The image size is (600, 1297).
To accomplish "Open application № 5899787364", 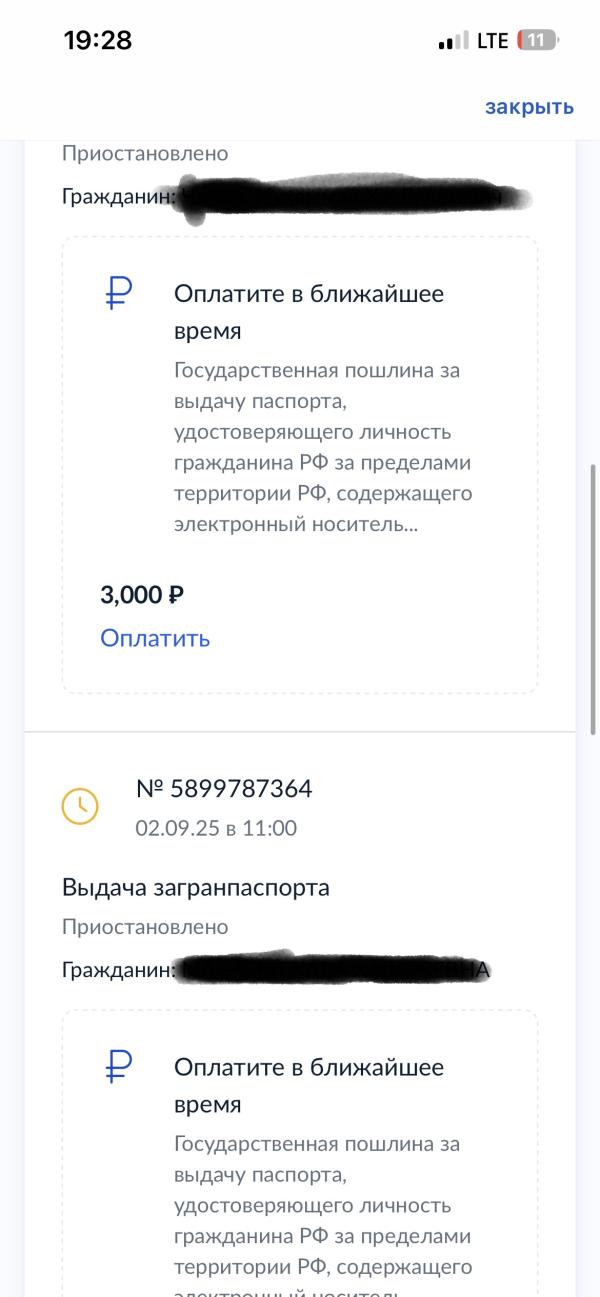I will [x=224, y=789].
